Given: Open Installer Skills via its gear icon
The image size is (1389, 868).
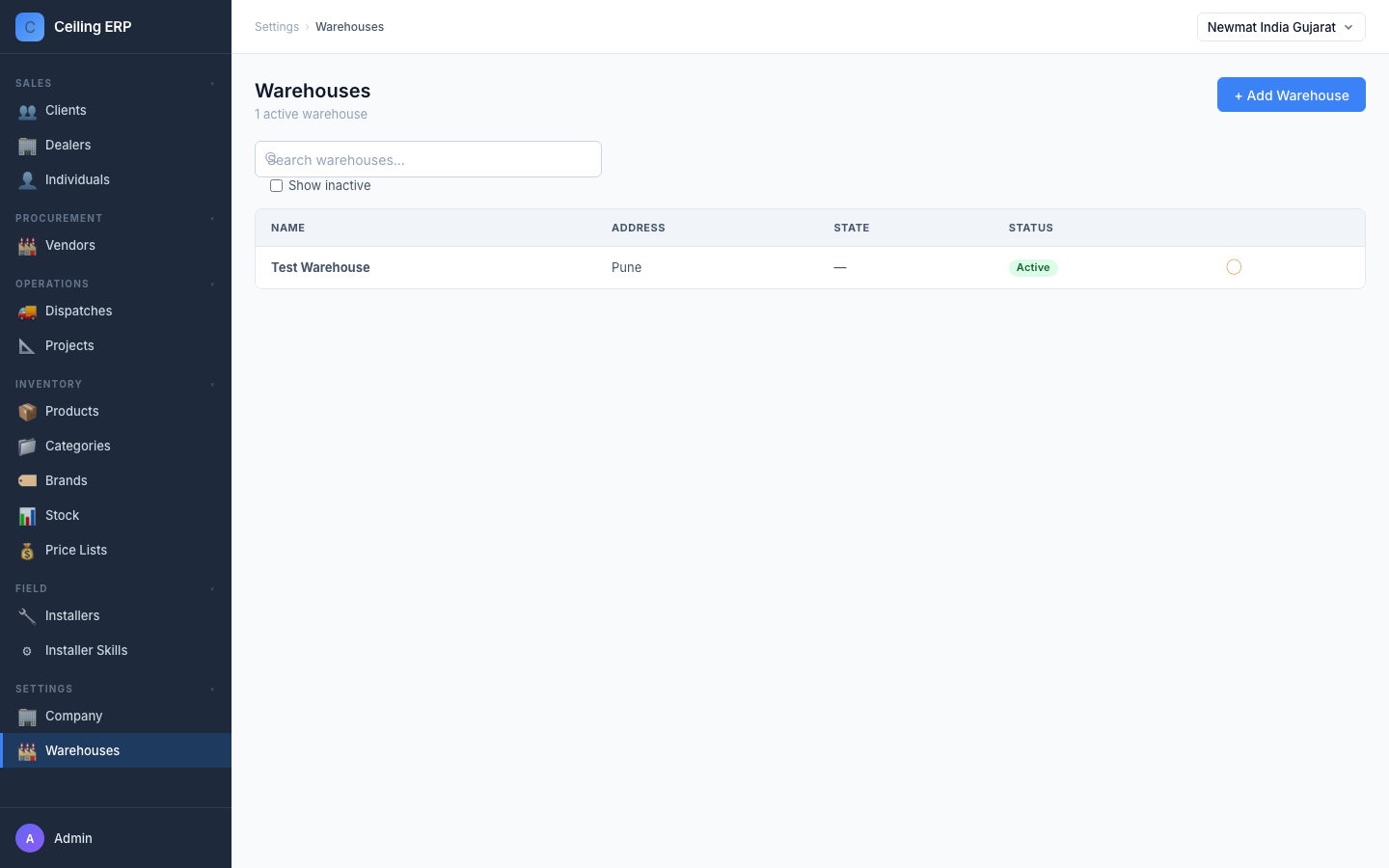Looking at the screenshot, I should point(27,651).
